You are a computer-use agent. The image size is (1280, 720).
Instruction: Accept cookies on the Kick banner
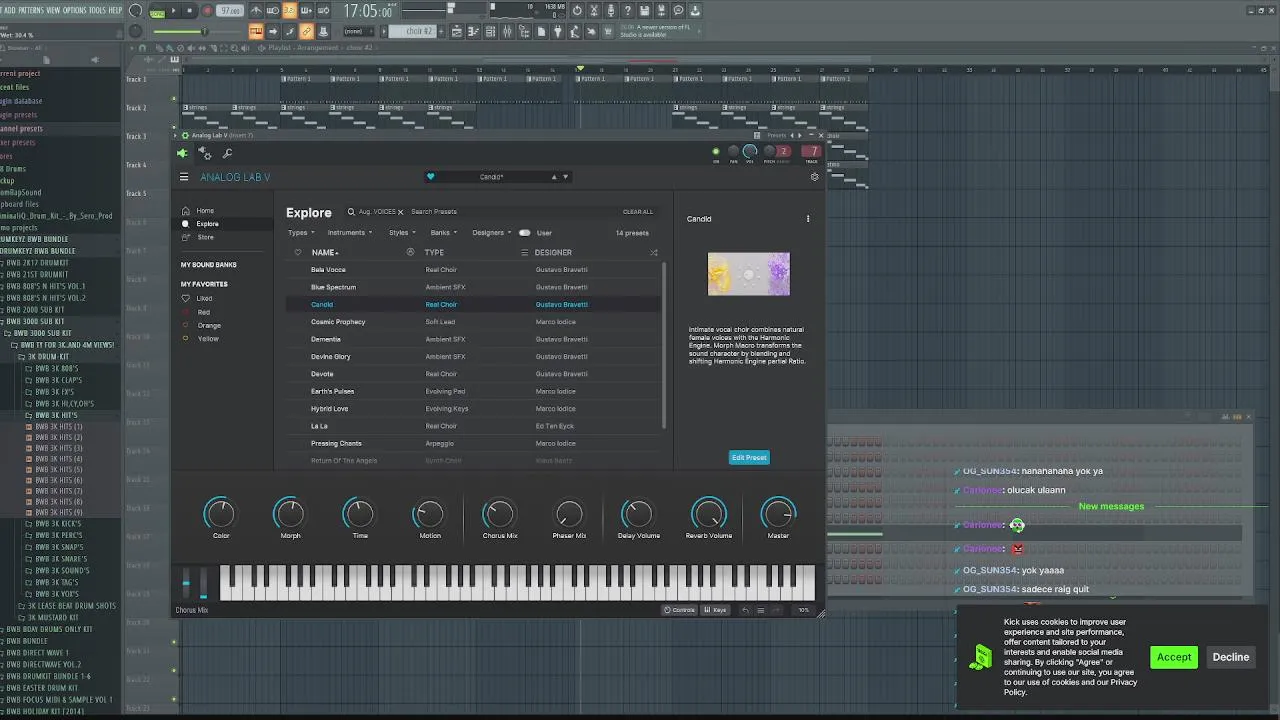coord(1174,657)
